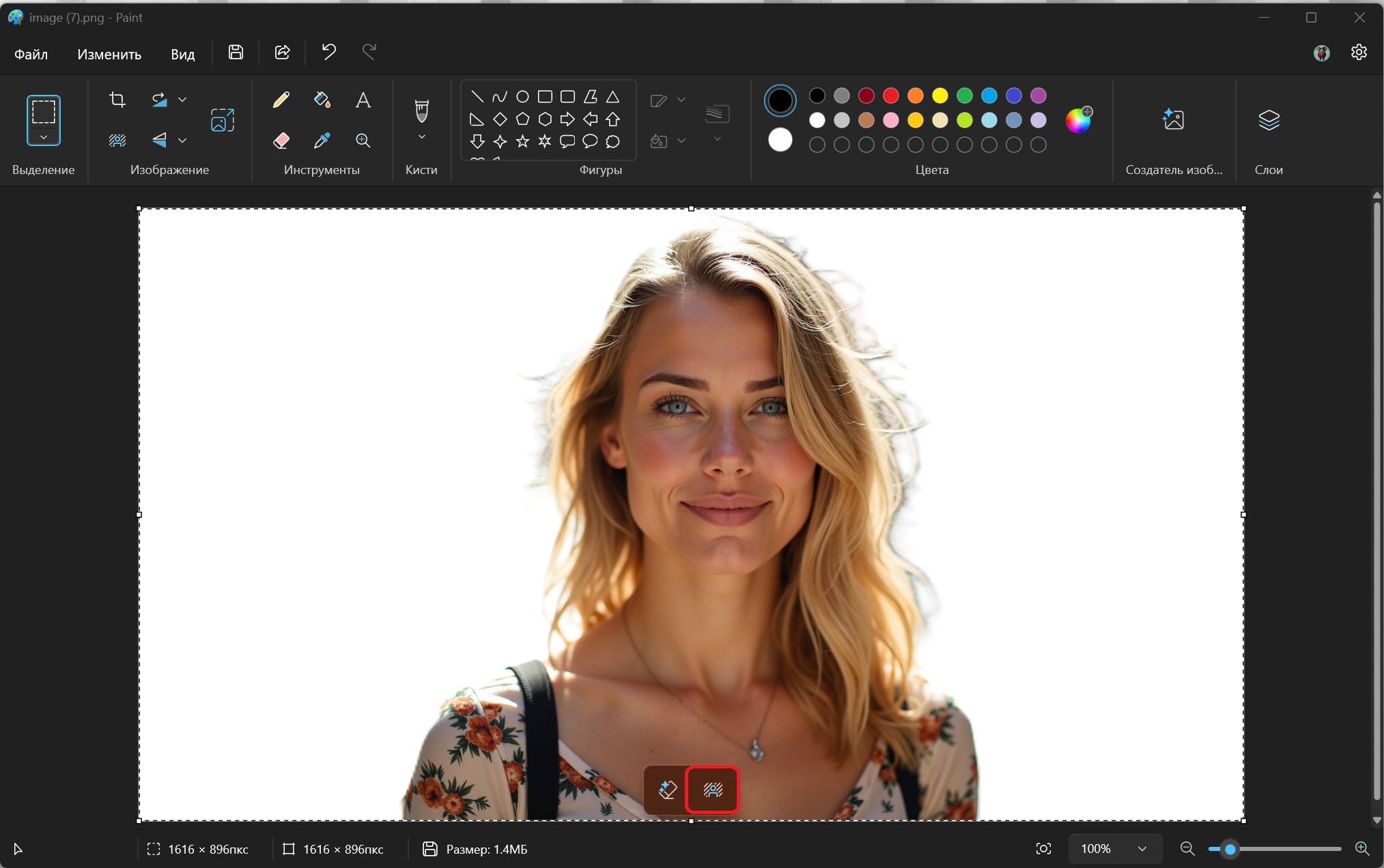Screen dimensions: 1384x868
Task: Open the Вид menu
Action: (182, 54)
